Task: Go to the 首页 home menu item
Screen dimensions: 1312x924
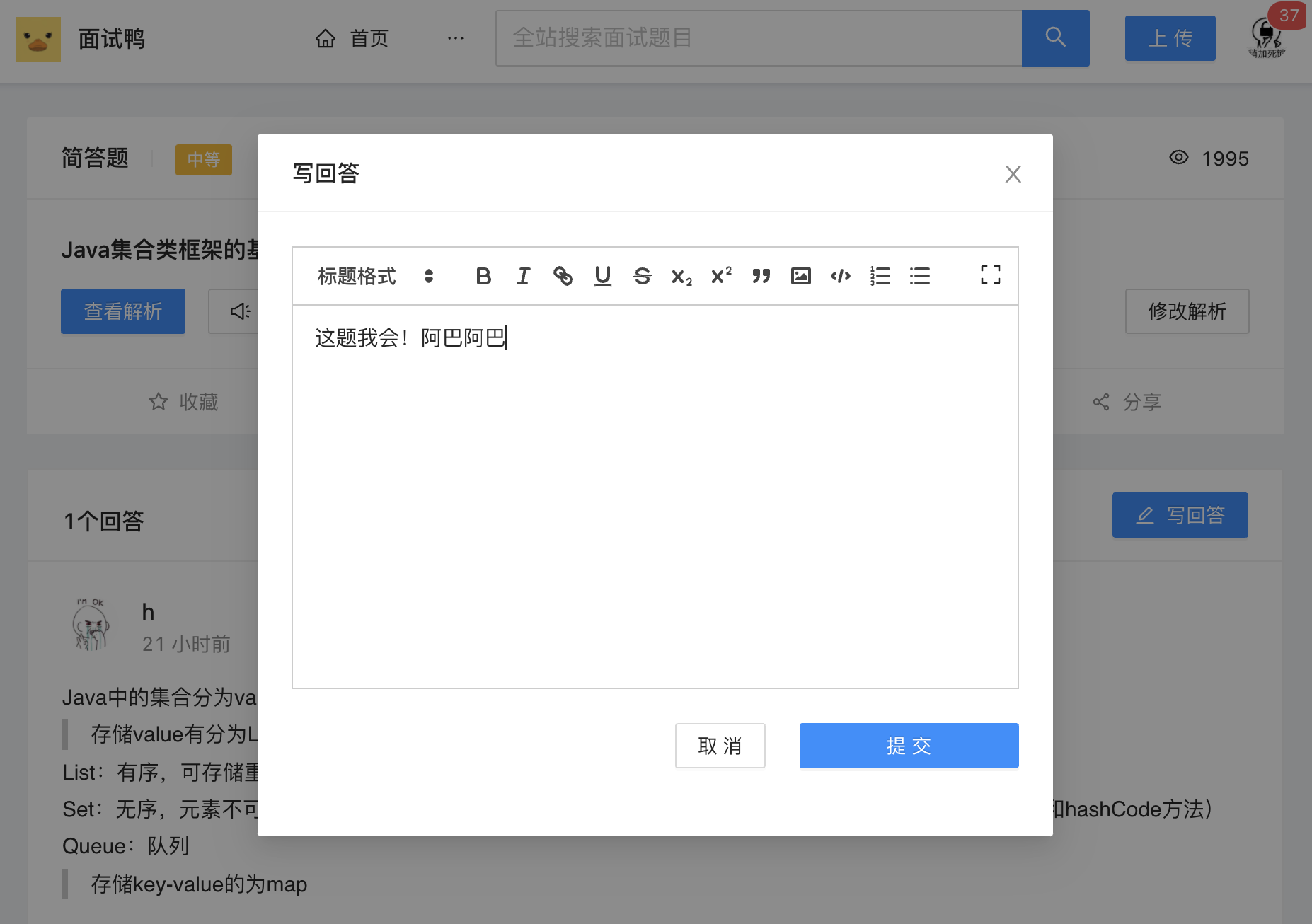Action: point(352,38)
